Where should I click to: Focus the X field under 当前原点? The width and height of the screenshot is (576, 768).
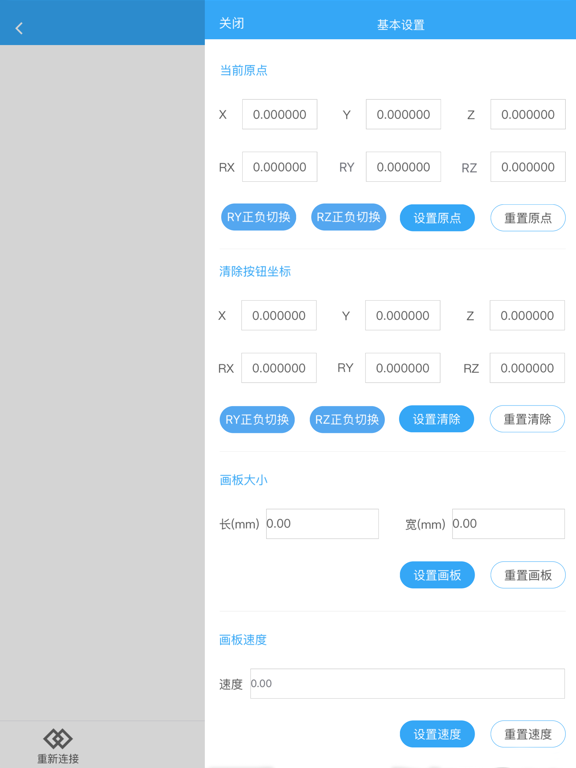pos(280,114)
